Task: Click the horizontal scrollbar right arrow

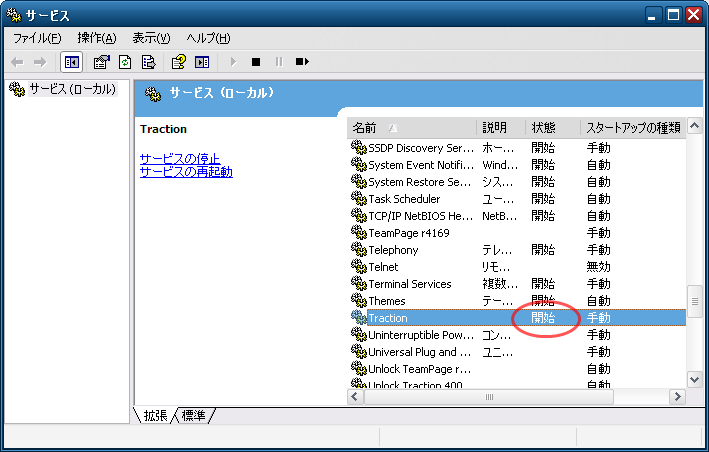Action: click(x=677, y=397)
